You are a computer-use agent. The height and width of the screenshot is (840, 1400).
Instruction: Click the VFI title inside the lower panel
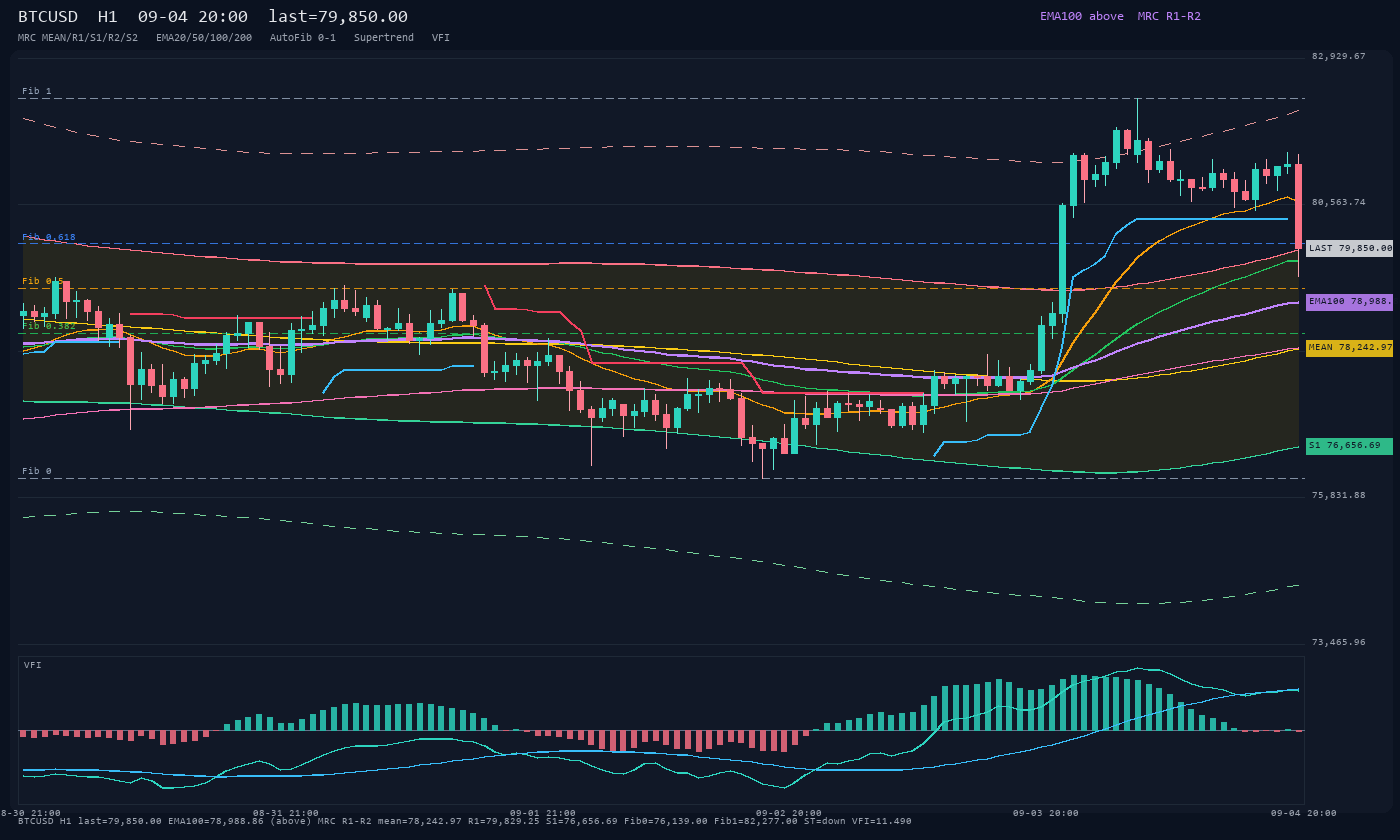pos(33,665)
